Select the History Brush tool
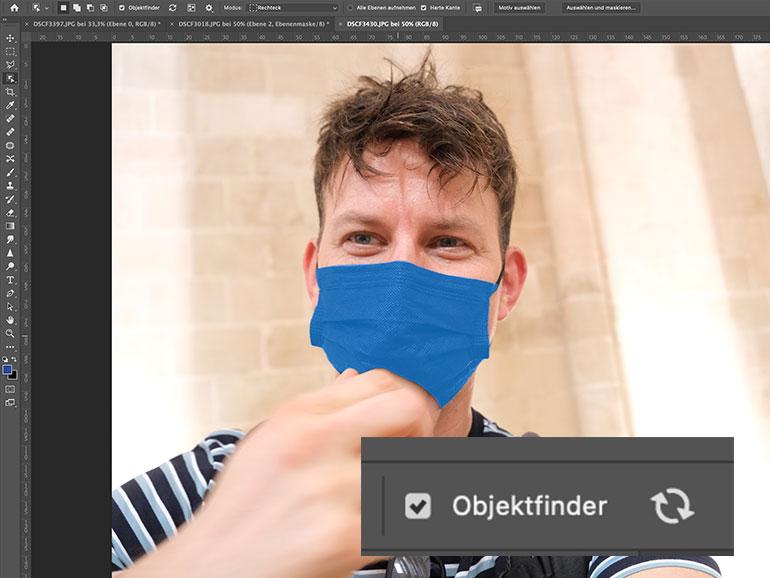Screen dimensions: 770x578 point(10,199)
